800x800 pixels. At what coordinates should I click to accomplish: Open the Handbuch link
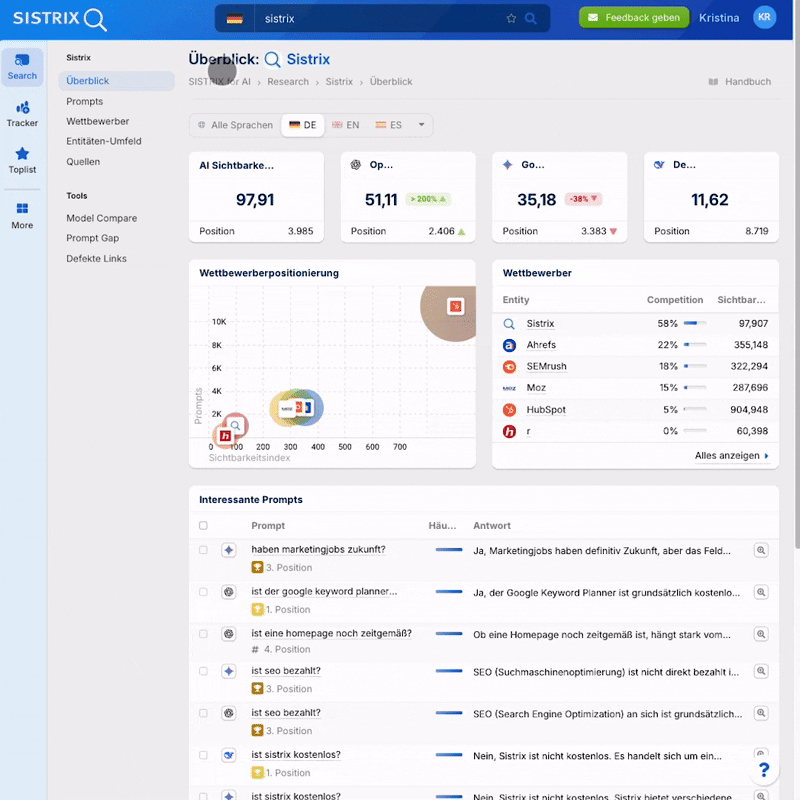pyautogui.click(x=740, y=82)
